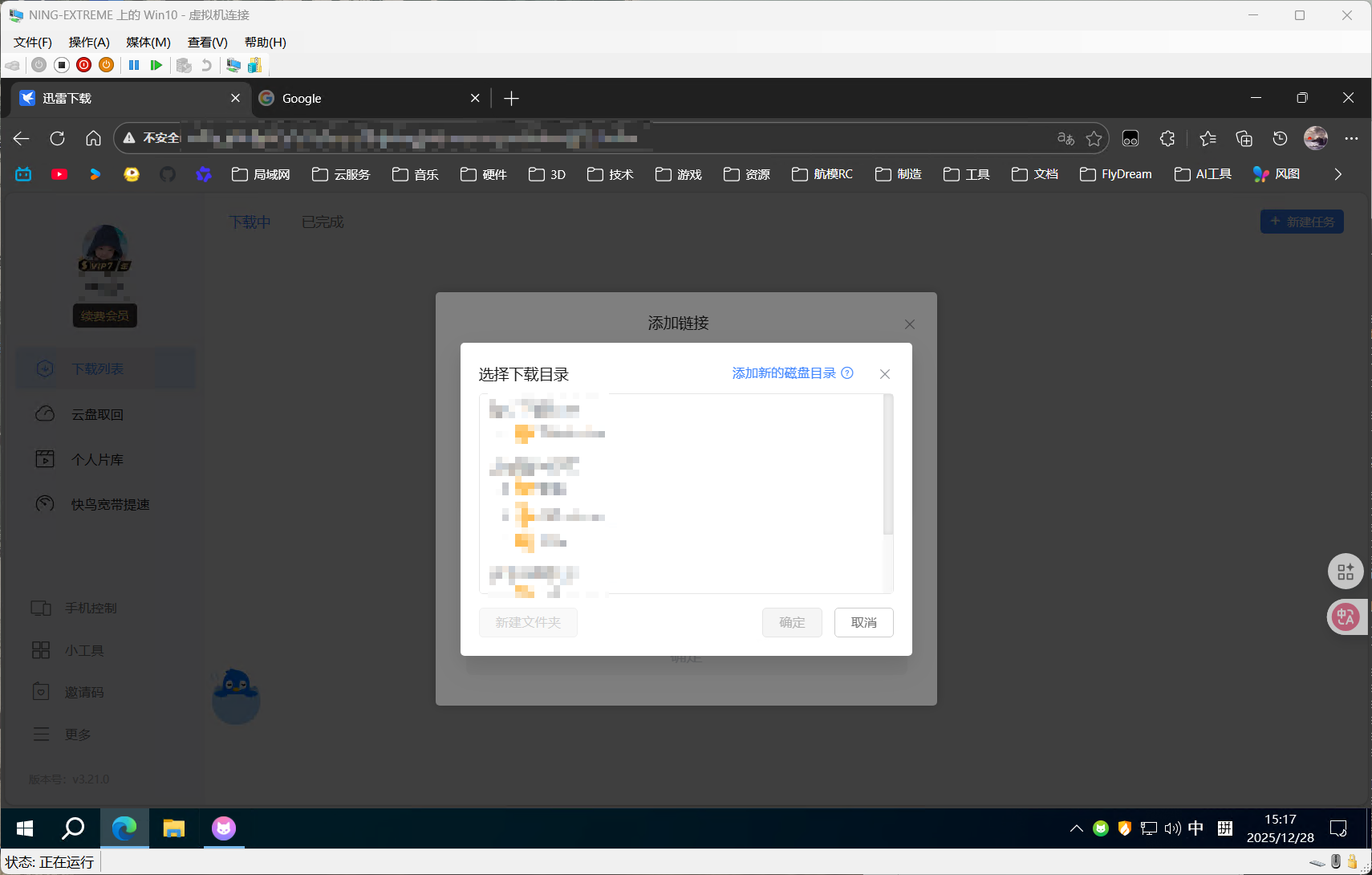1372x875 pixels.
Task: Go to the browser home page
Action: tap(93, 138)
